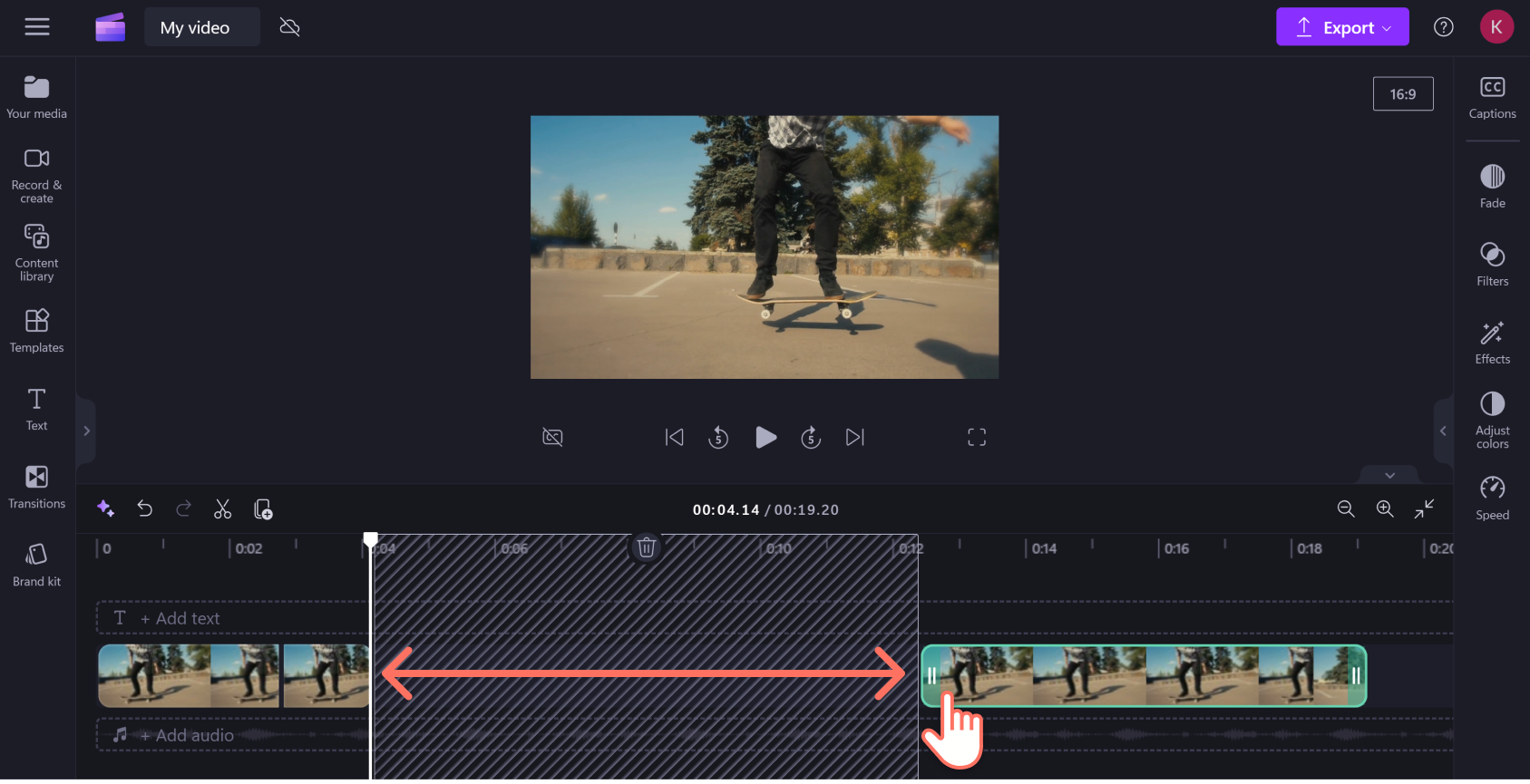Fit timeline to screen icon
Screen dimensions: 1530x784
coord(1424,509)
